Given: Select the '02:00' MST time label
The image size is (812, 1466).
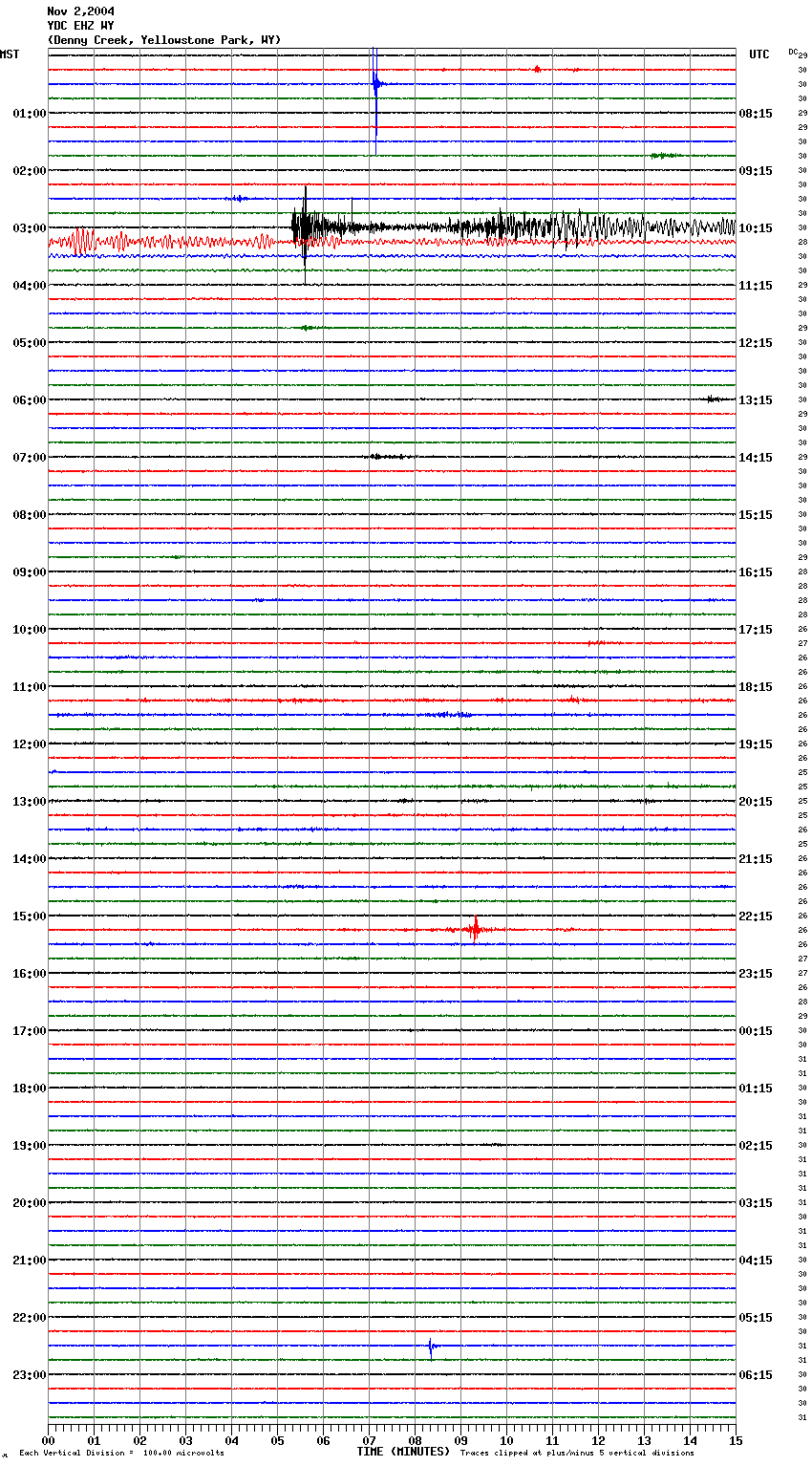Looking at the screenshot, I should click(30, 171).
